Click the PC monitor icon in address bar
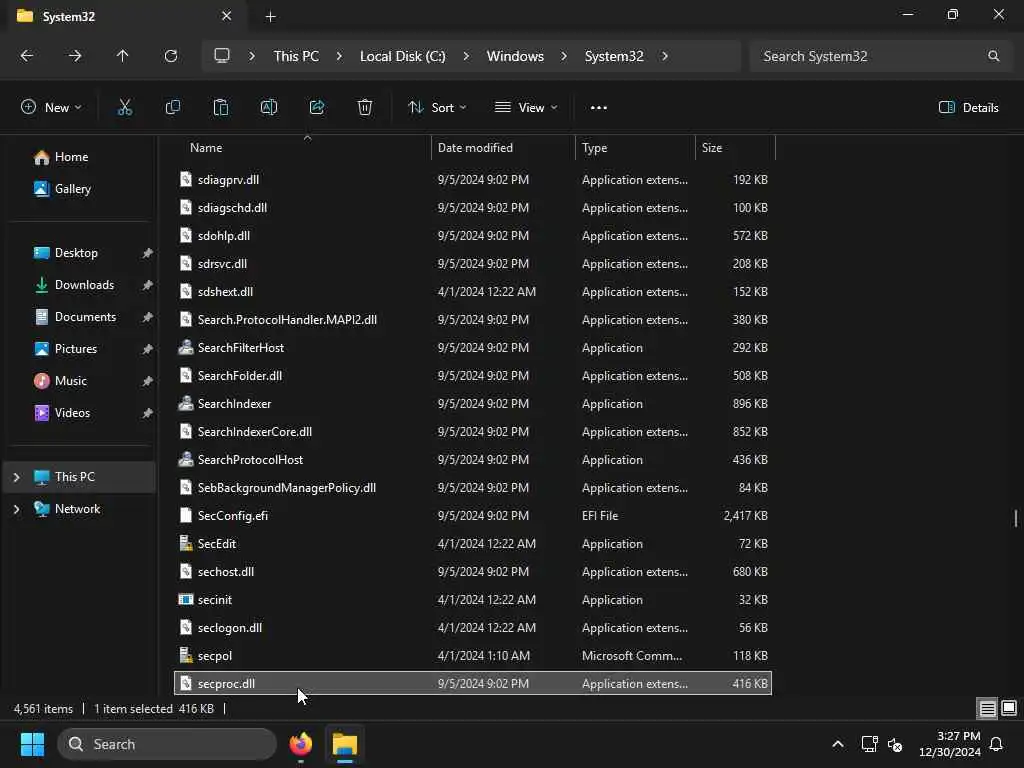The height and width of the screenshot is (768, 1024). tap(222, 56)
